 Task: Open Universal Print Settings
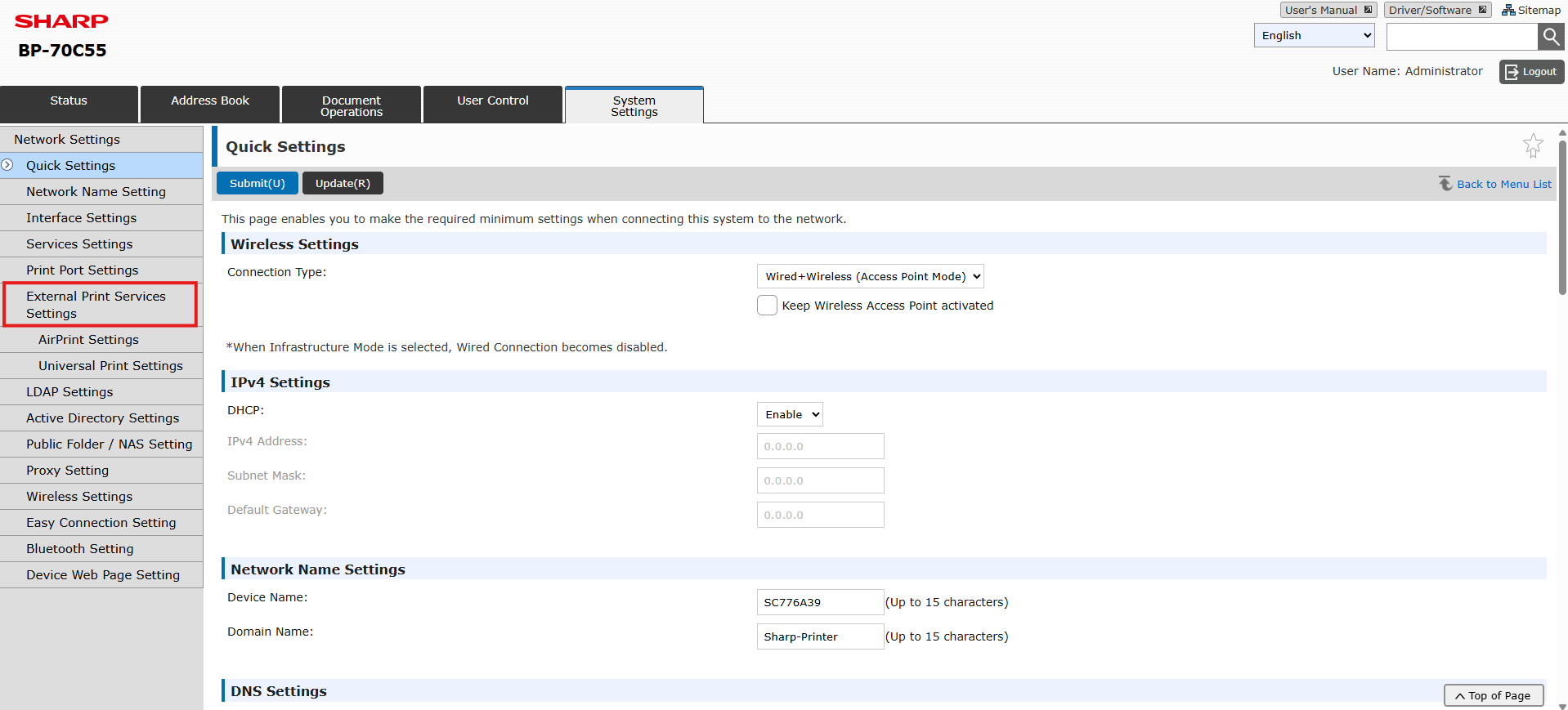pyautogui.click(x=101, y=365)
